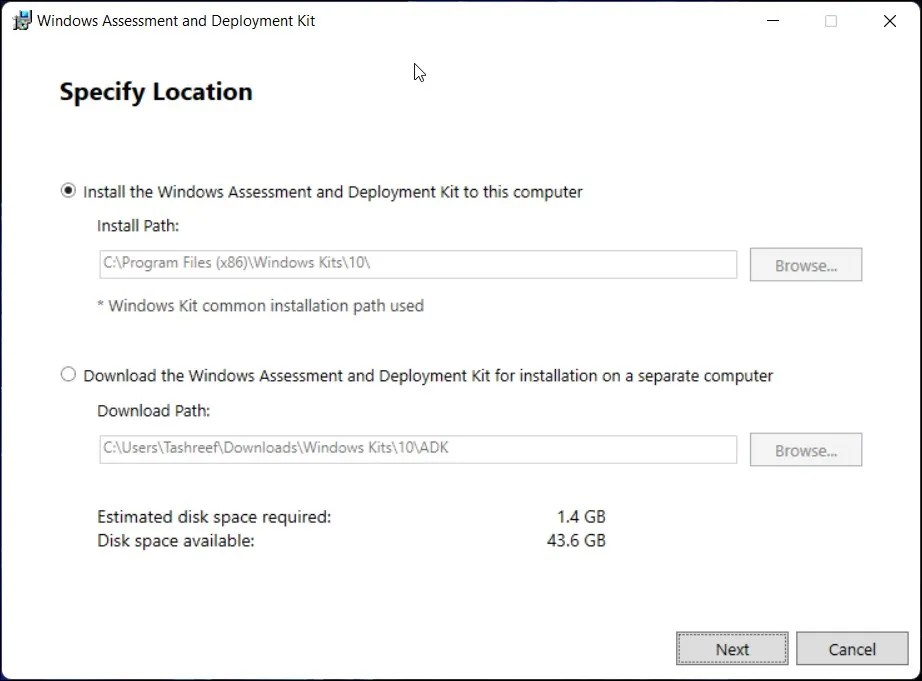Click the common installation path note
Viewport: 922px width, 681px height.
pyautogui.click(x=260, y=306)
